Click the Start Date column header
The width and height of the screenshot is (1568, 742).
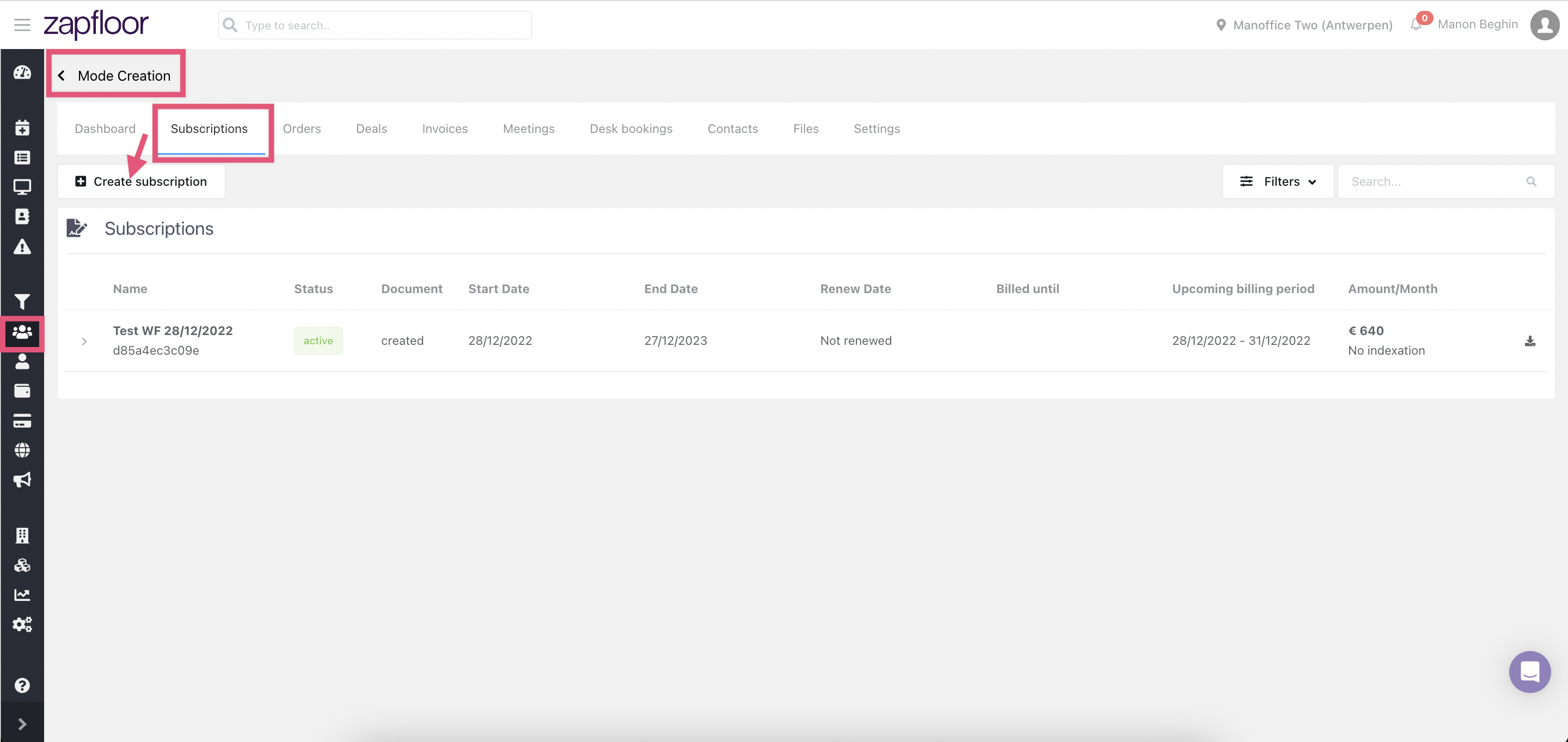click(x=499, y=289)
